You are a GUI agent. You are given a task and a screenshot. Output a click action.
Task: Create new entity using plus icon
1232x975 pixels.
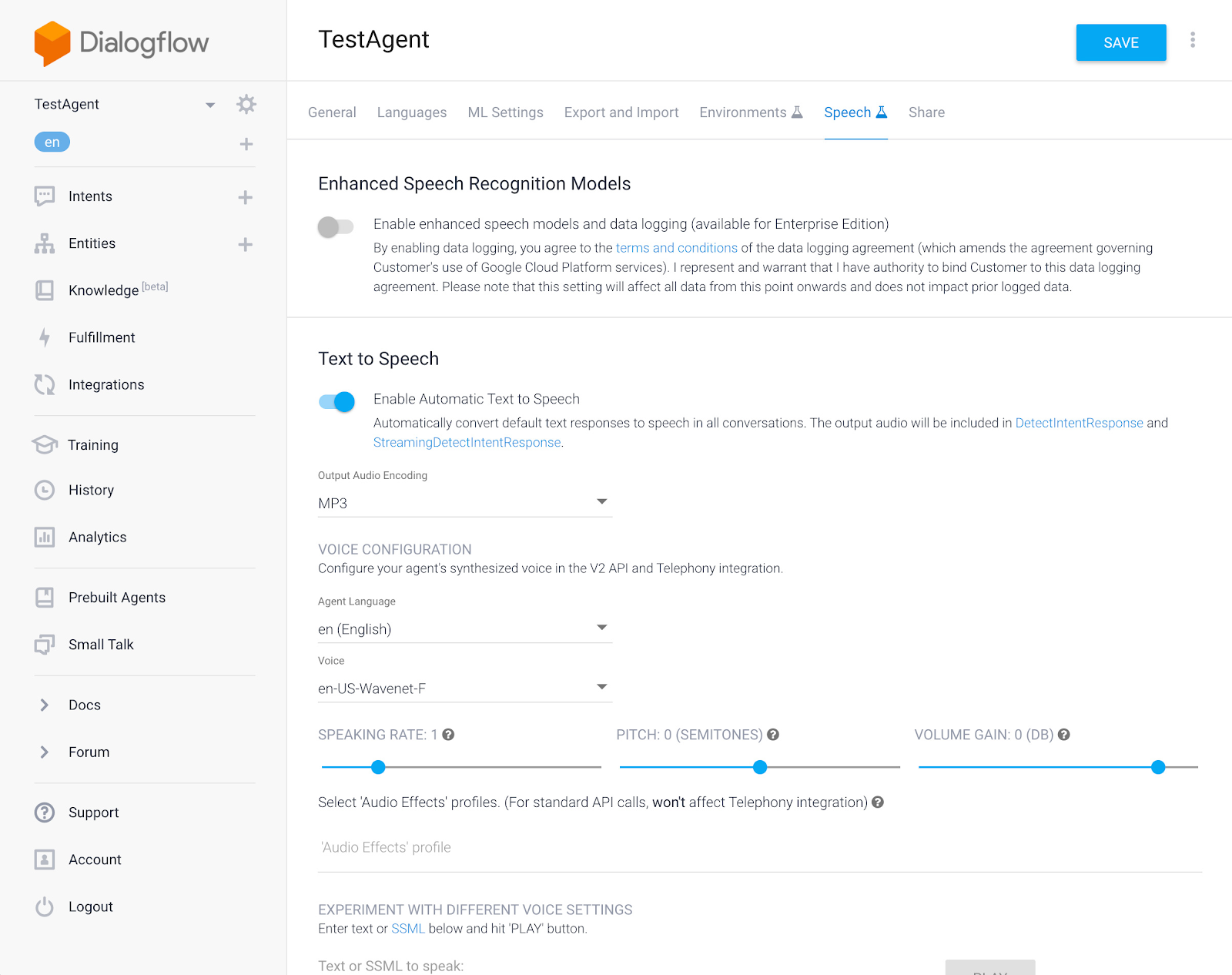(x=246, y=244)
